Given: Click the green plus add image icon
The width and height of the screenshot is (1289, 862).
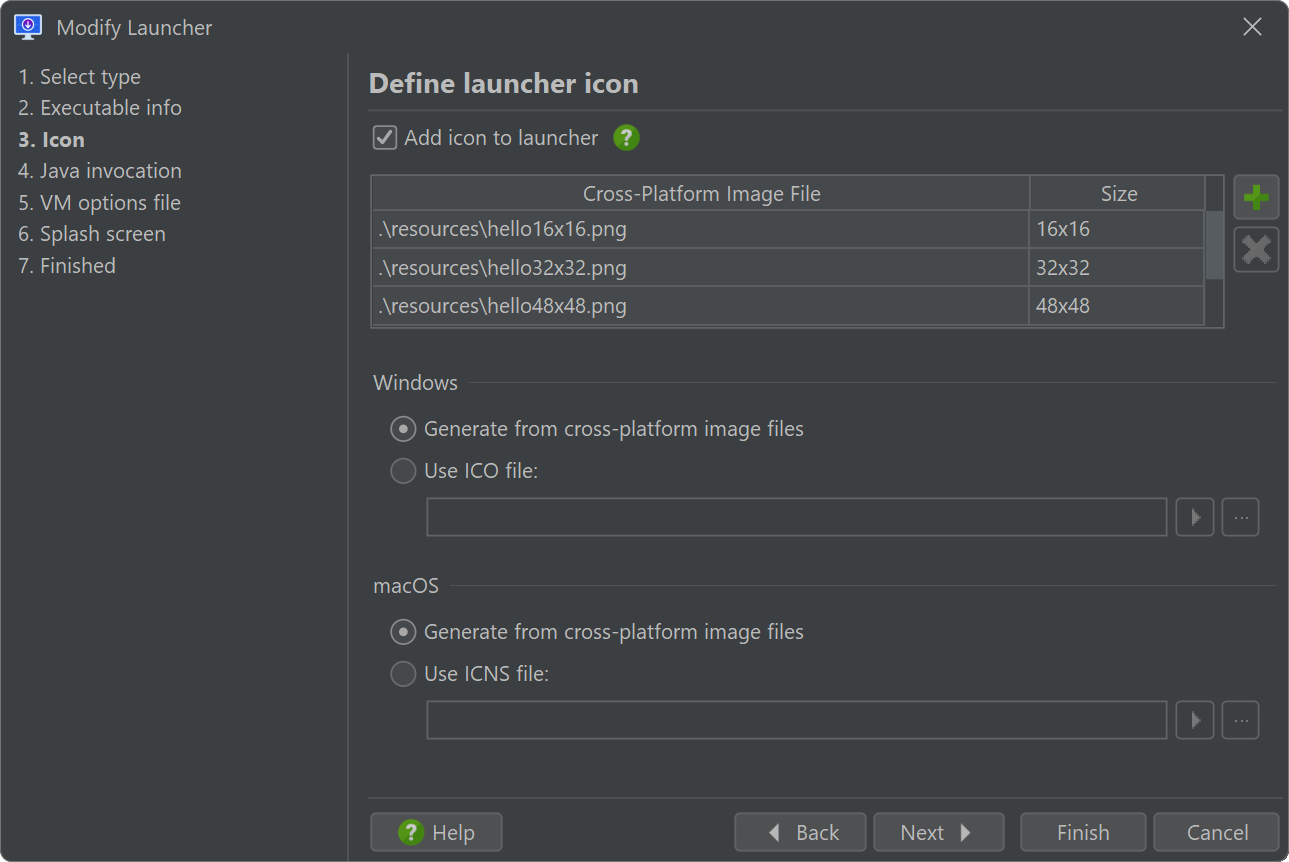Looking at the screenshot, I should [1256, 198].
